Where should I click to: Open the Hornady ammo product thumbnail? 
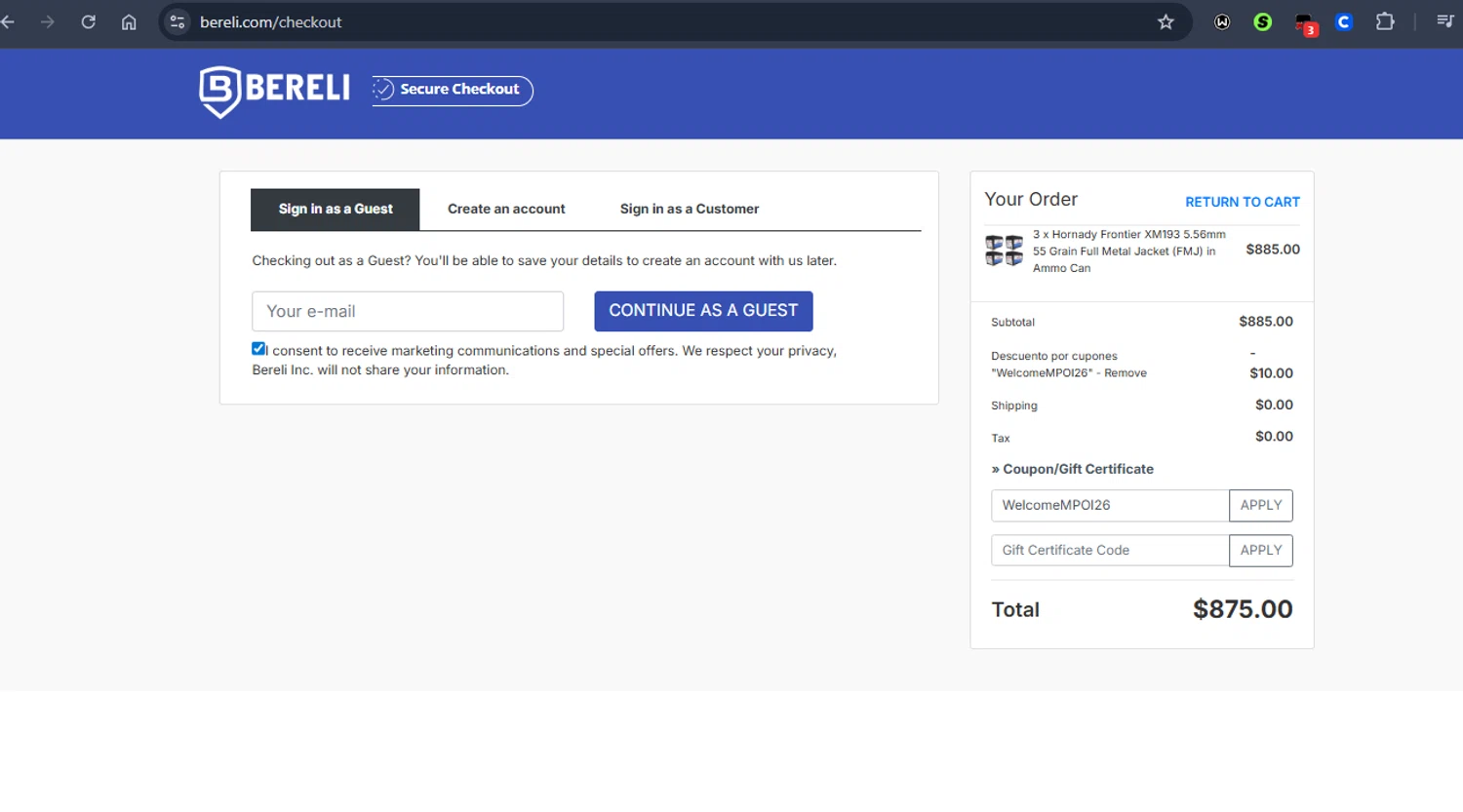pos(1004,251)
